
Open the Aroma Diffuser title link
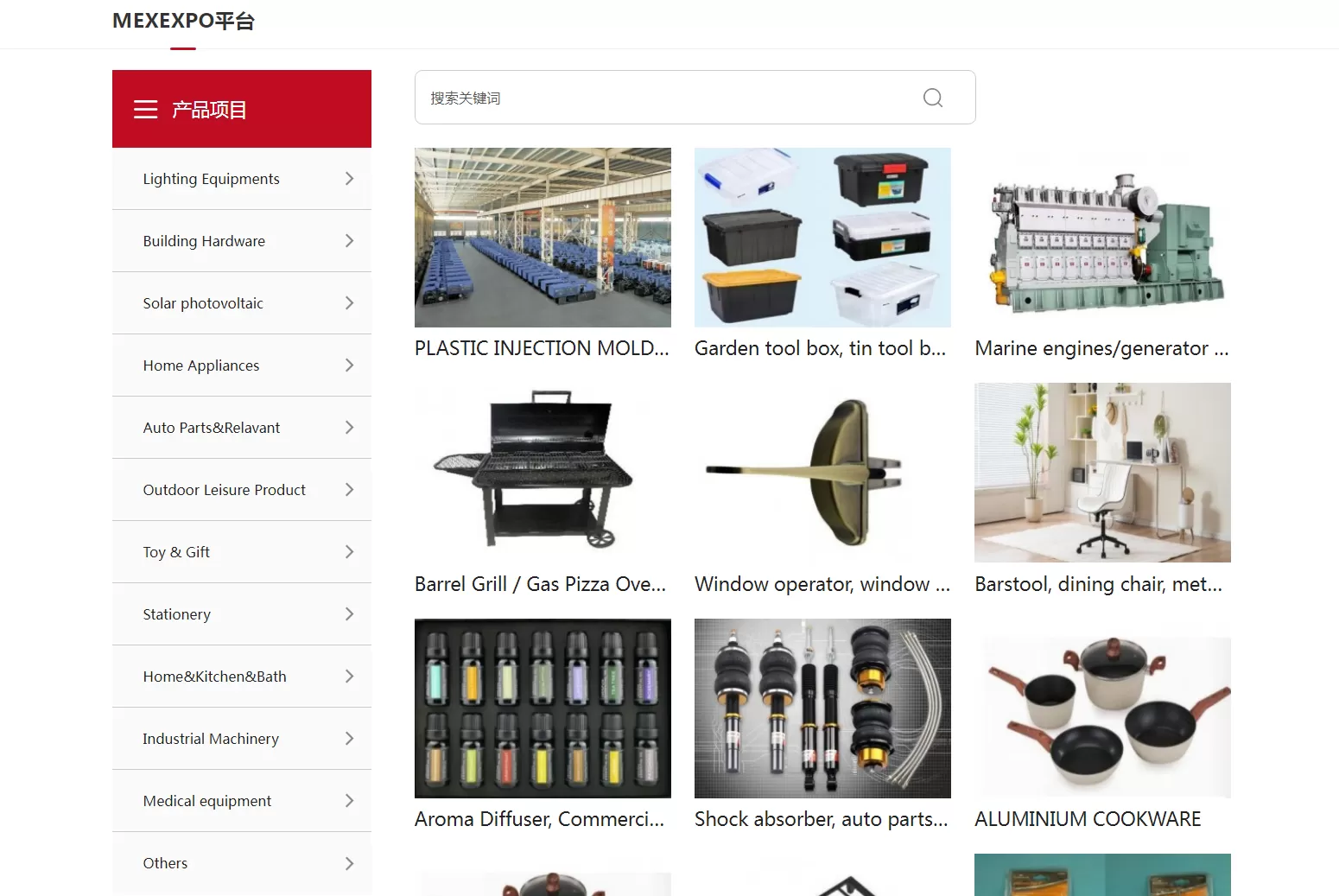540,819
